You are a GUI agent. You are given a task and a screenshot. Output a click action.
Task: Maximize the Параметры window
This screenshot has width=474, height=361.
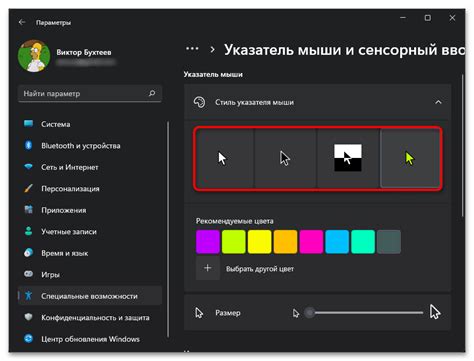(428, 18)
